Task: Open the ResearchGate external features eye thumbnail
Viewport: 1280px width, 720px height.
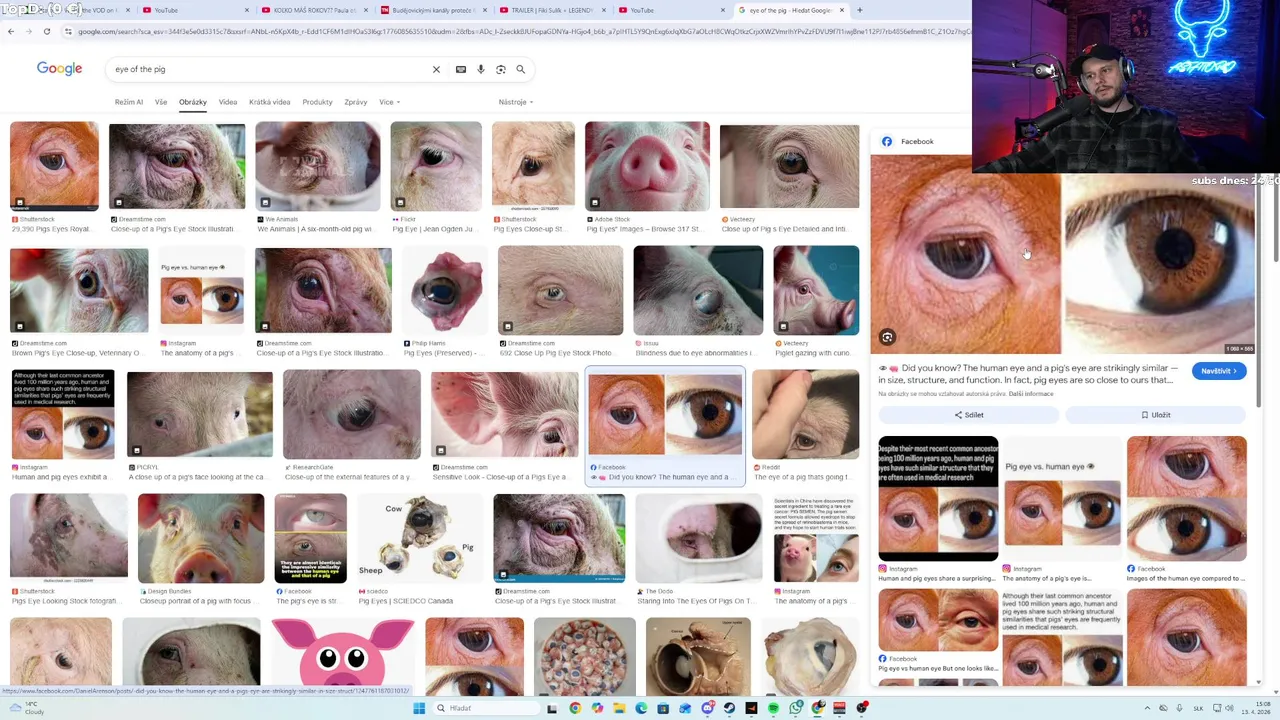Action: click(x=352, y=414)
